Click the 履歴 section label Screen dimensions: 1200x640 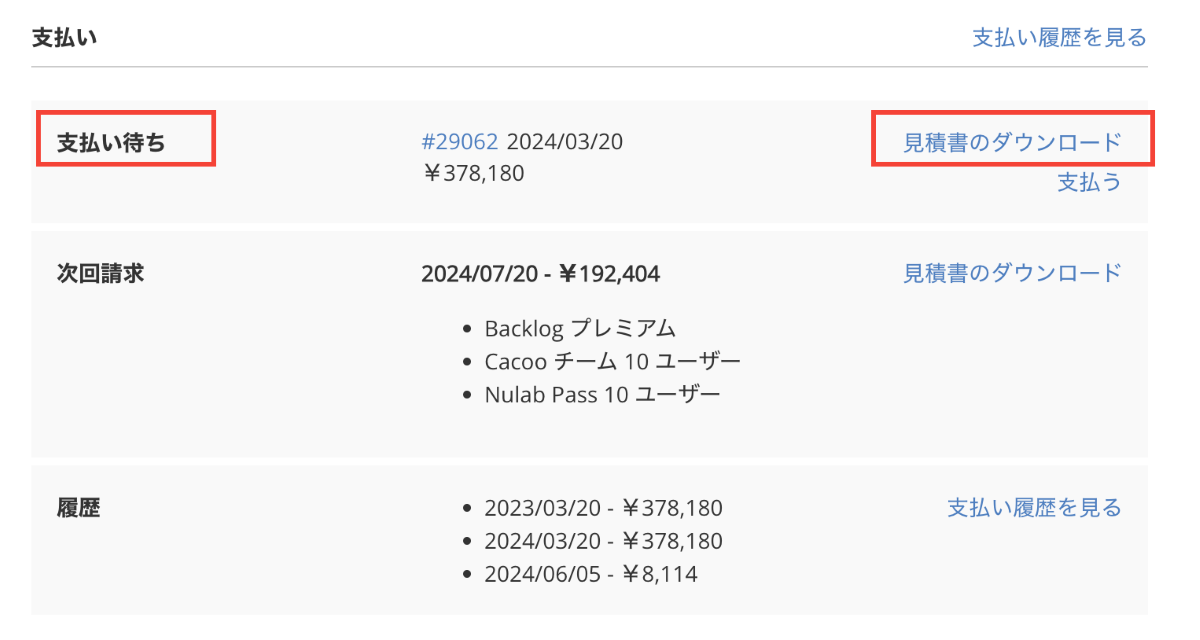[x=79, y=507]
